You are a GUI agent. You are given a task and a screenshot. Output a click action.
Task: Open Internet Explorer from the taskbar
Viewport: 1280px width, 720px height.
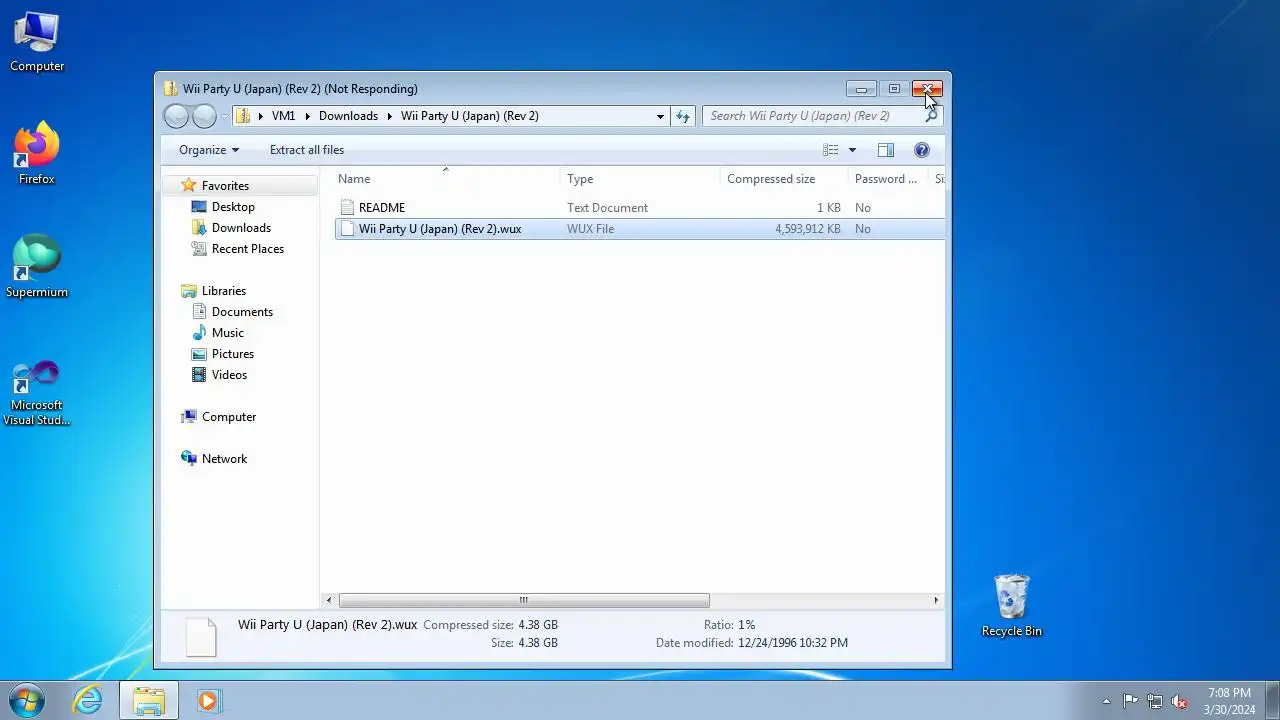(88, 700)
